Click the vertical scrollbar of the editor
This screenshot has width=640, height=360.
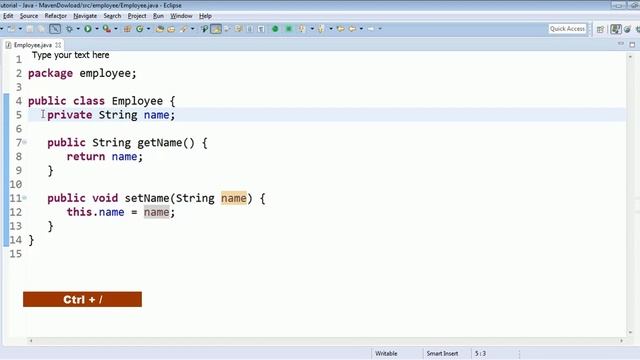630,195
